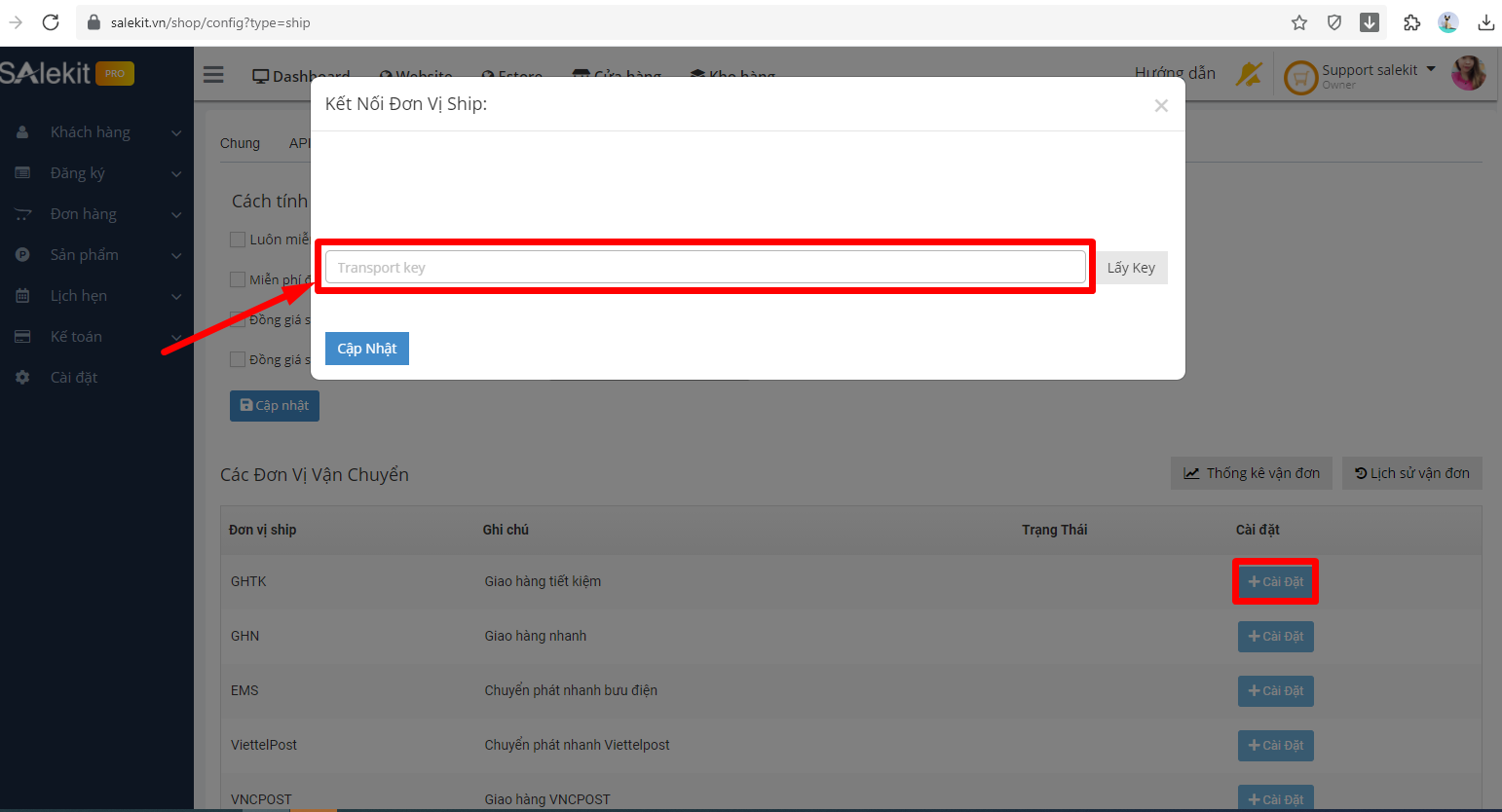Expand the Khách hàng sidebar menu

point(176,132)
